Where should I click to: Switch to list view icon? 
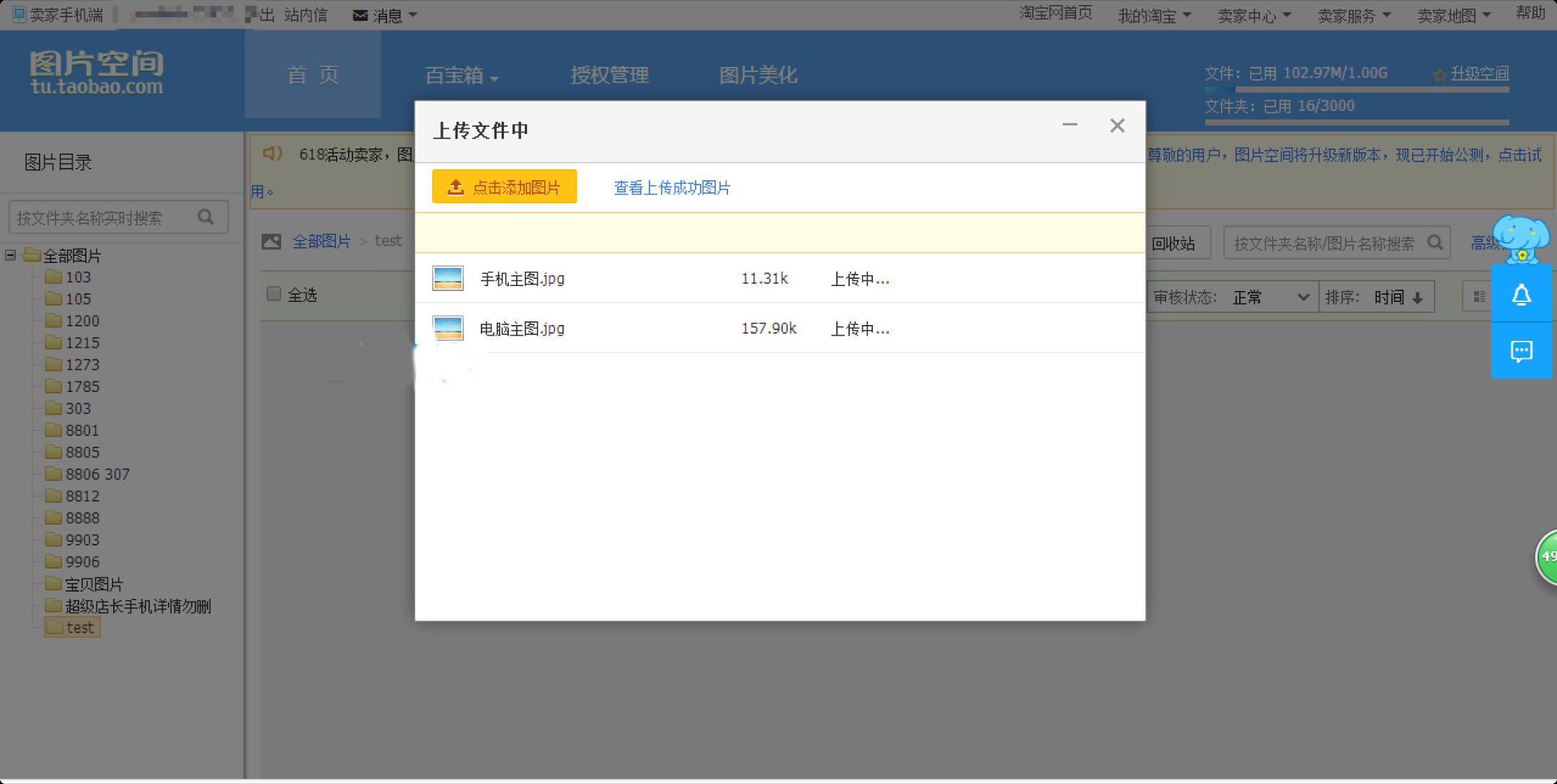point(1479,297)
